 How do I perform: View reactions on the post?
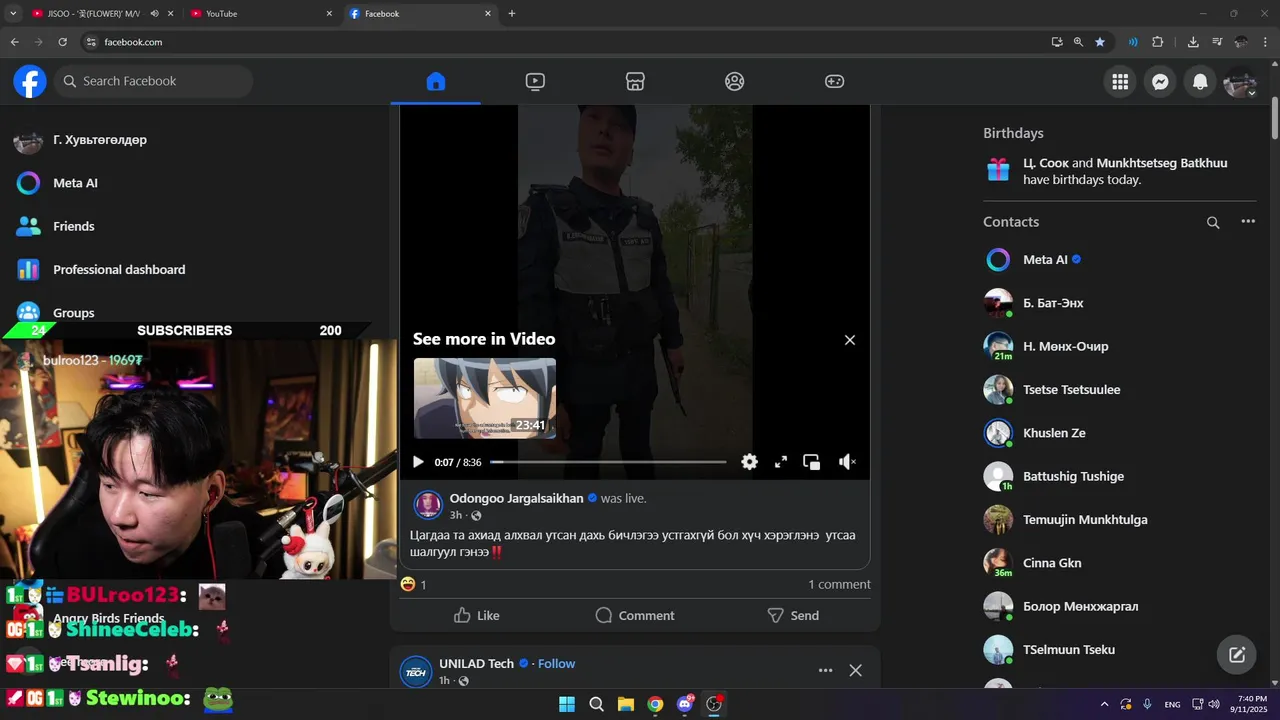tap(413, 584)
